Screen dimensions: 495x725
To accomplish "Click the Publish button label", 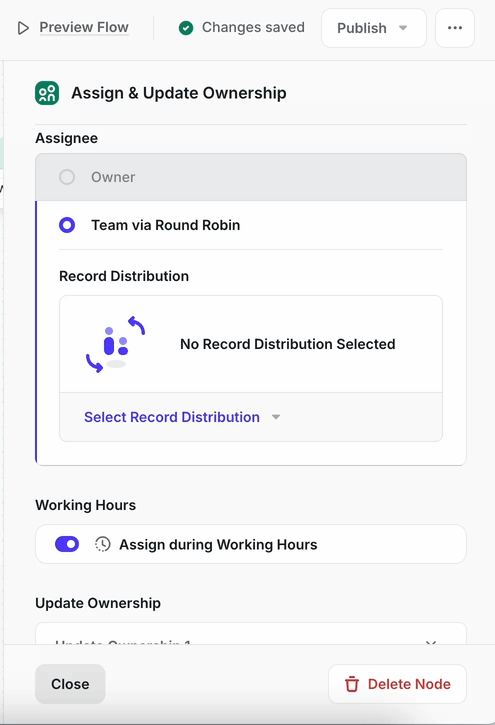I will point(362,28).
